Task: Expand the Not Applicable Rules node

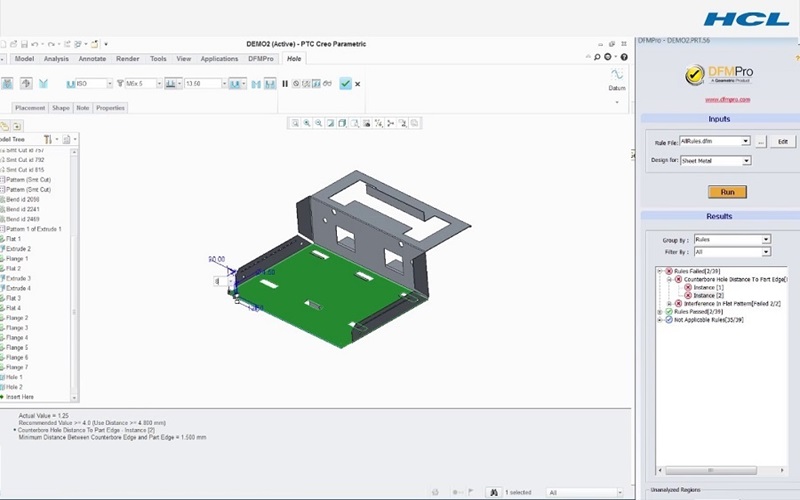Action: [660, 320]
